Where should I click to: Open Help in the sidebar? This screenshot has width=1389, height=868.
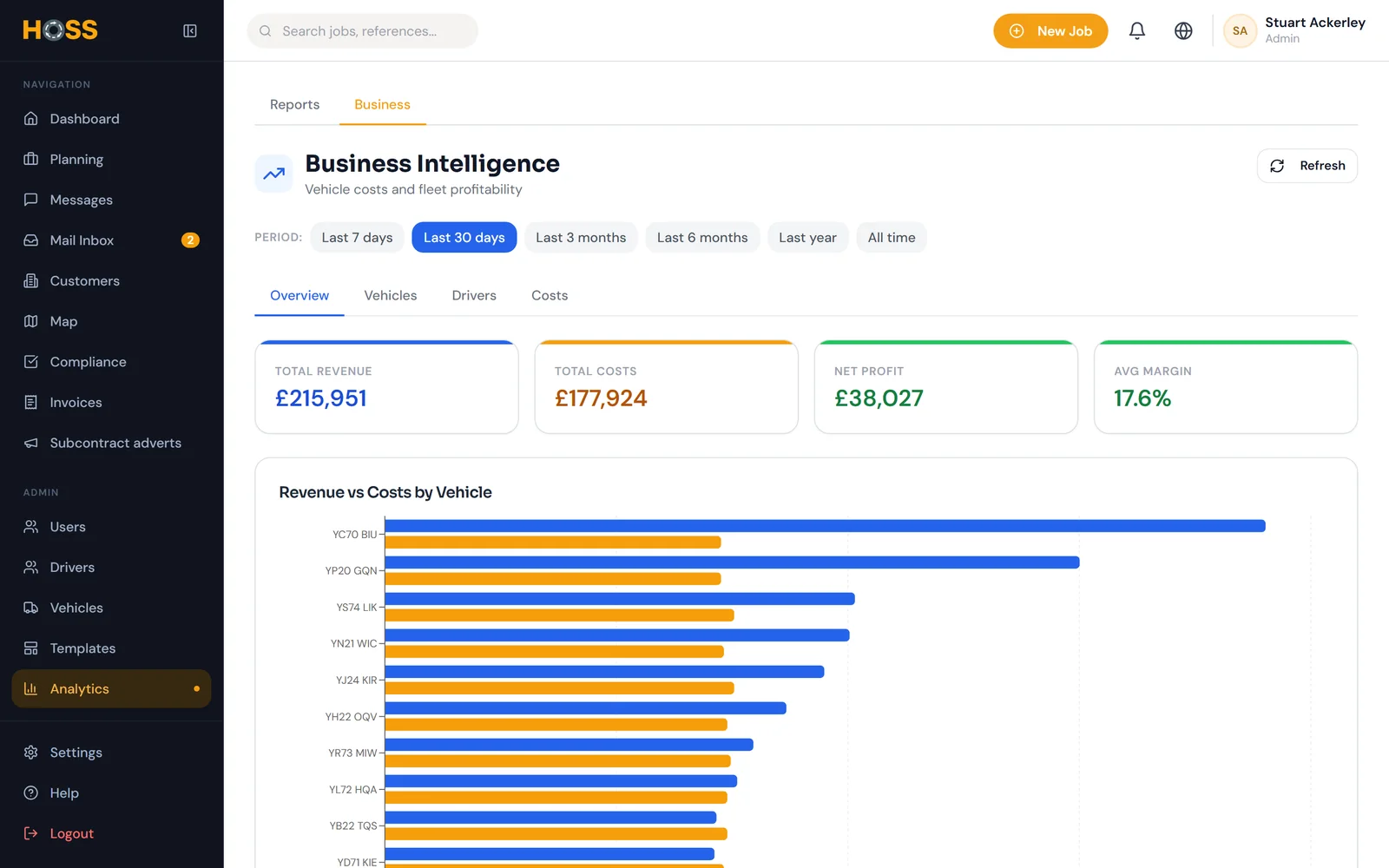tap(111, 792)
